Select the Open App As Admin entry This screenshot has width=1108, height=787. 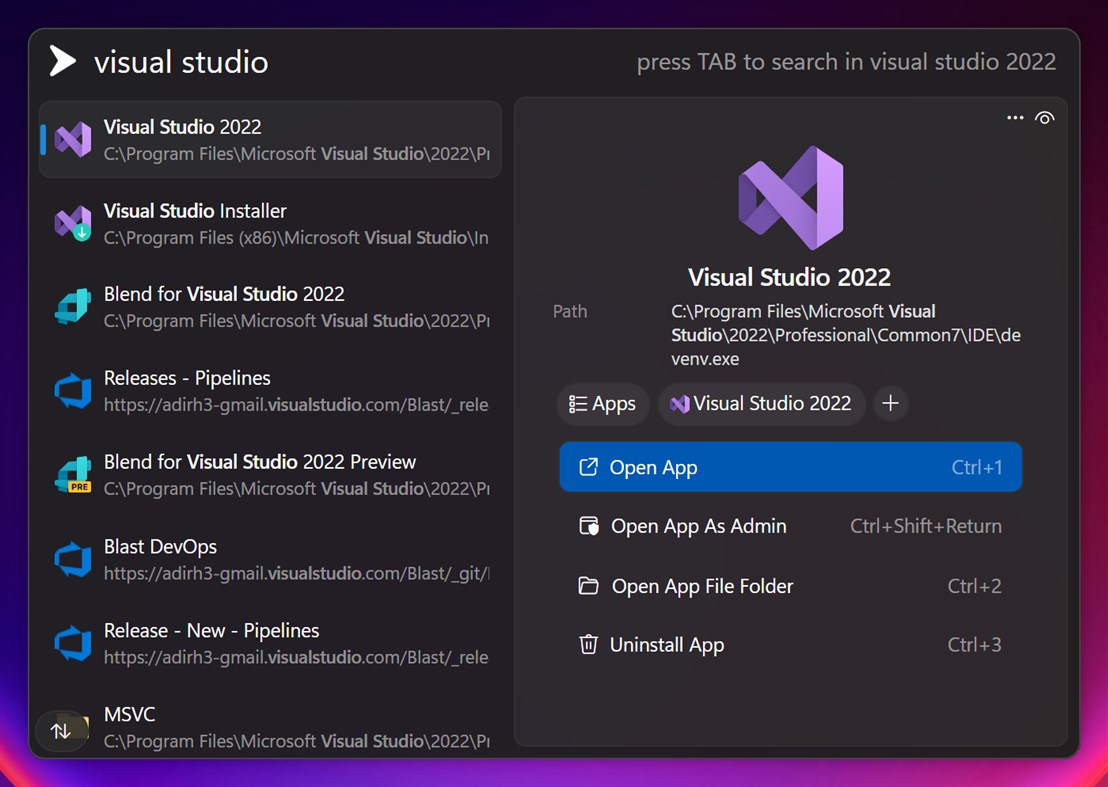click(x=698, y=526)
